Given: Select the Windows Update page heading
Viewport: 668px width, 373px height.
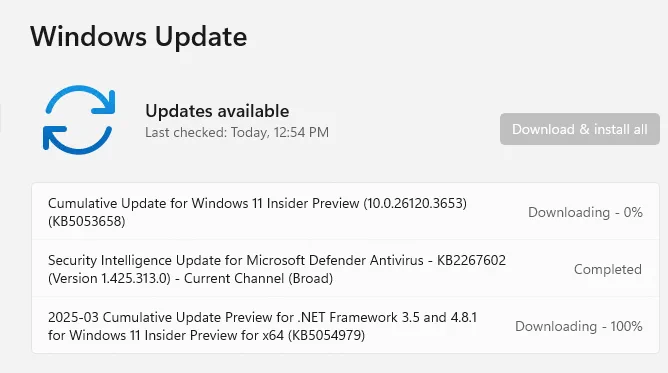Looking at the screenshot, I should 138,36.
